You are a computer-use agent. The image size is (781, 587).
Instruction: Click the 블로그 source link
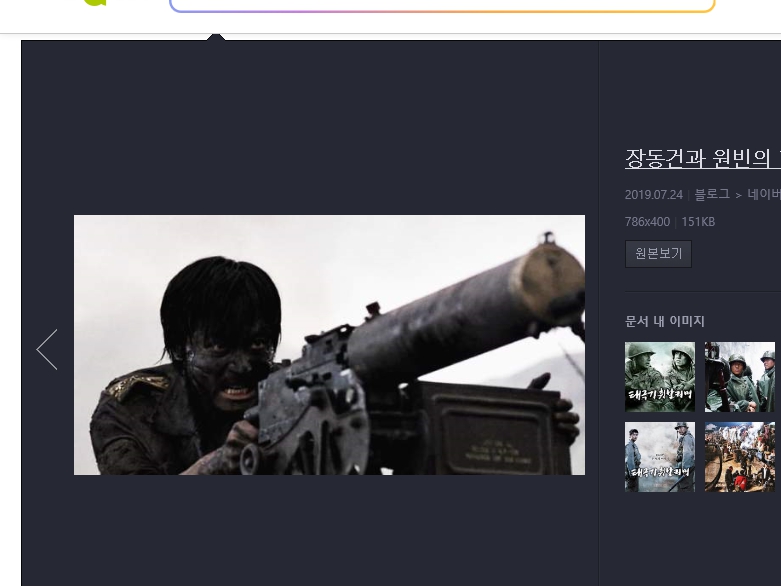pos(712,194)
